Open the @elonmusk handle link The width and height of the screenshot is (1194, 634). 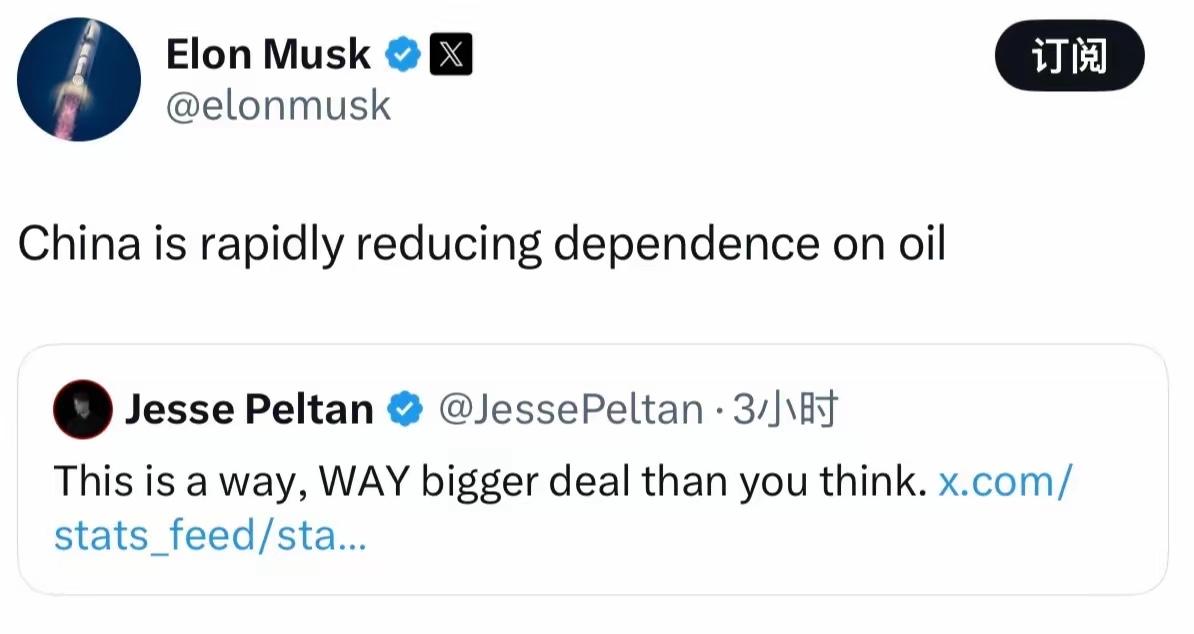point(278,105)
